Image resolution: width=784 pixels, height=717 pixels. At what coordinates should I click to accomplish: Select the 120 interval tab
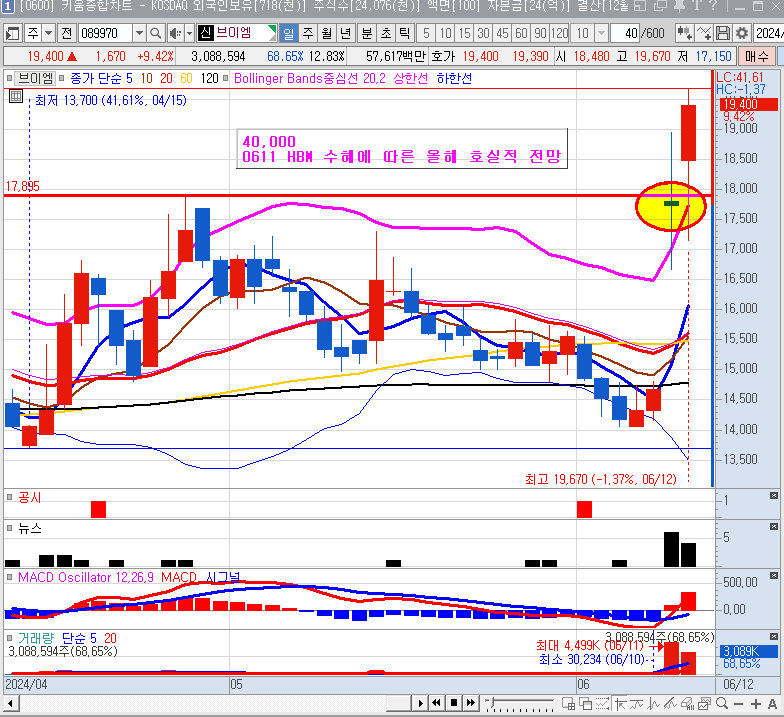pyautogui.click(x=560, y=33)
